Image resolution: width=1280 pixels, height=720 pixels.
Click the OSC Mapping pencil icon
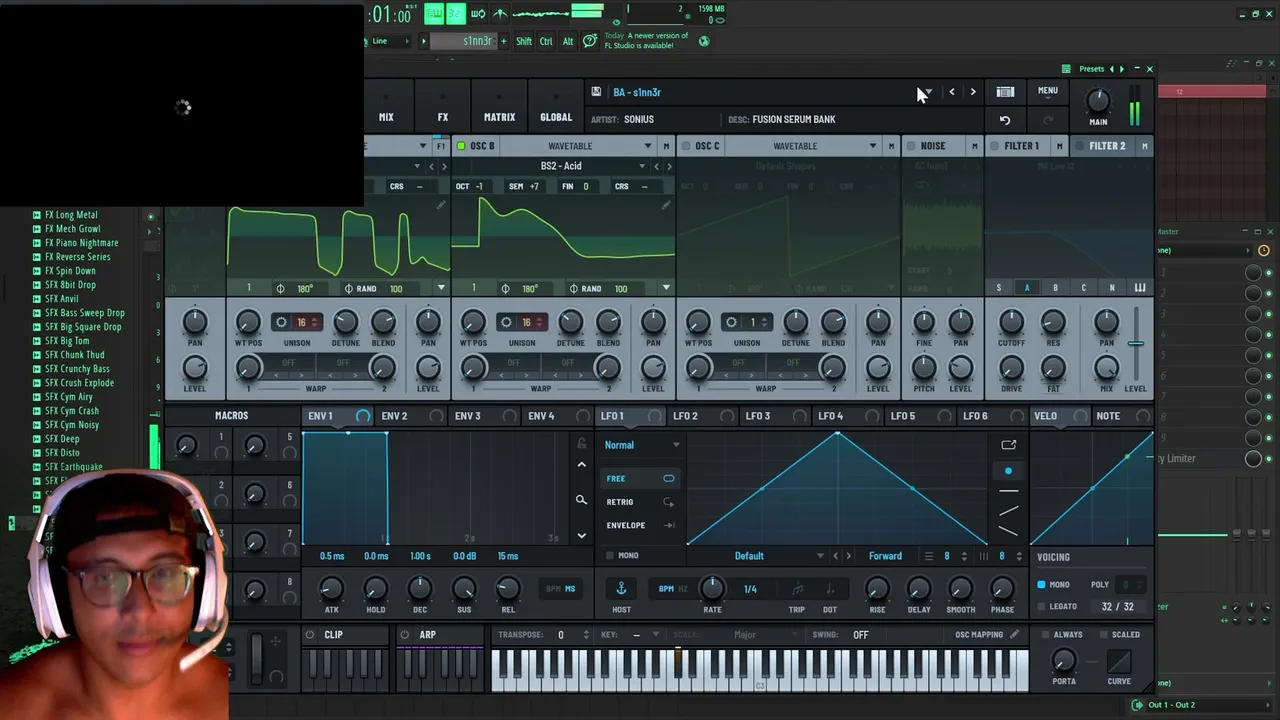tap(1014, 634)
